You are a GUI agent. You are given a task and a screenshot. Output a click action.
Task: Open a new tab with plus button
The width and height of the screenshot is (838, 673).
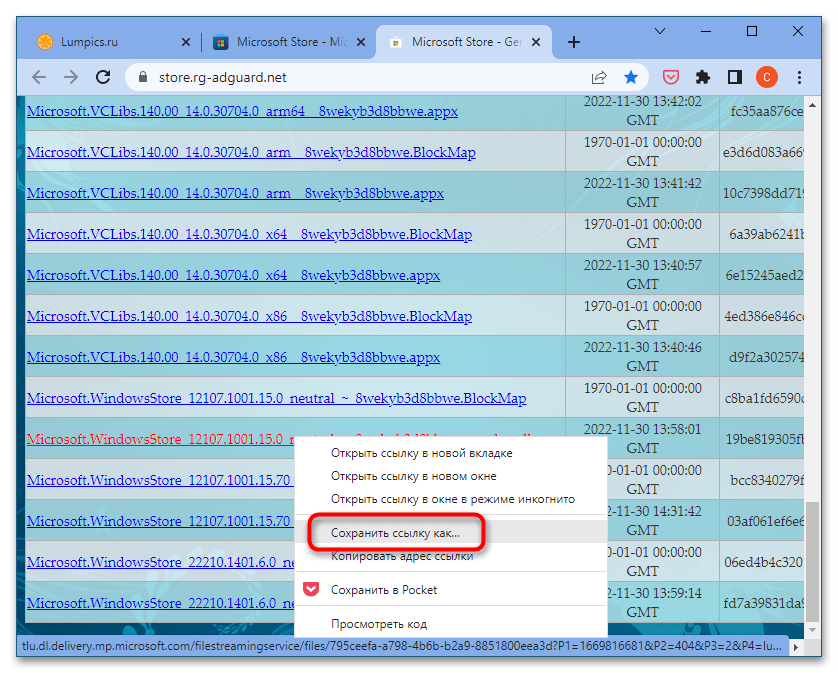(573, 42)
